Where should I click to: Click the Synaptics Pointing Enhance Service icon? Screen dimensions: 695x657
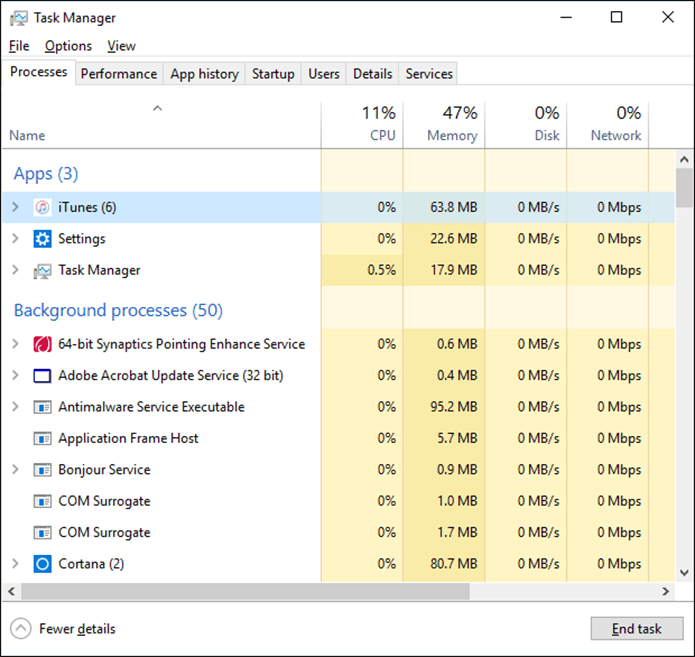(42, 344)
